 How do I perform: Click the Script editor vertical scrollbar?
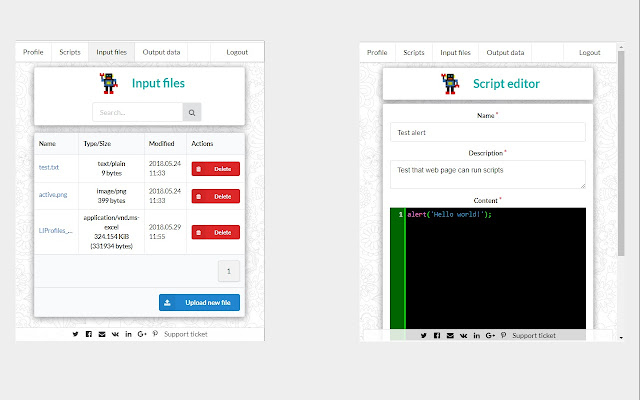(x=621, y=154)
